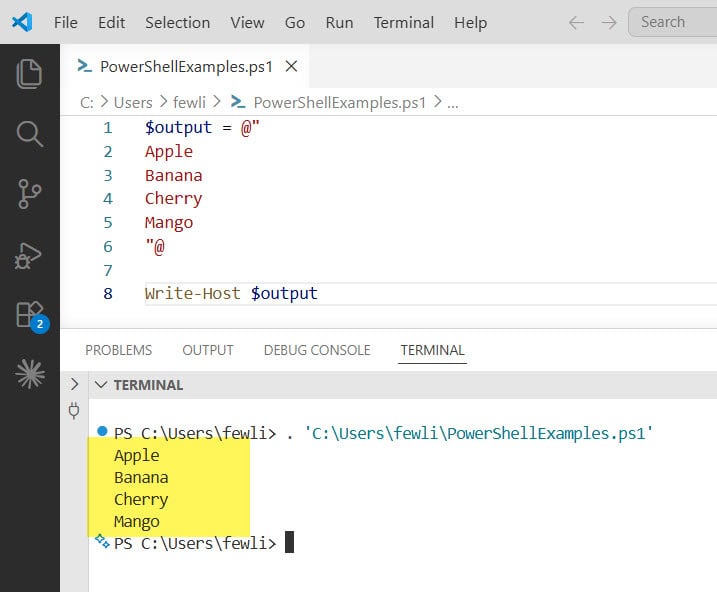Click the PowerShell file icon in breadcrumb
The image size is (717, 592).
click(x=238, y=101)
